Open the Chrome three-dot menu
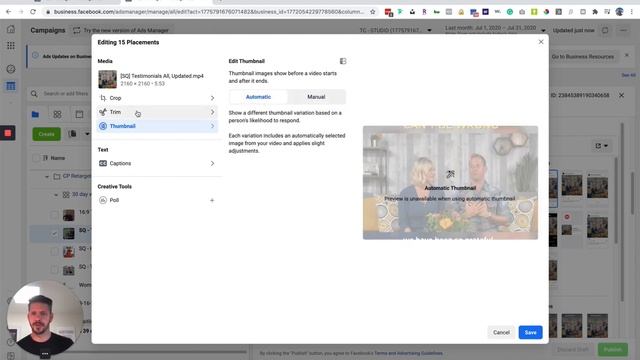 [x=631, y=12]
